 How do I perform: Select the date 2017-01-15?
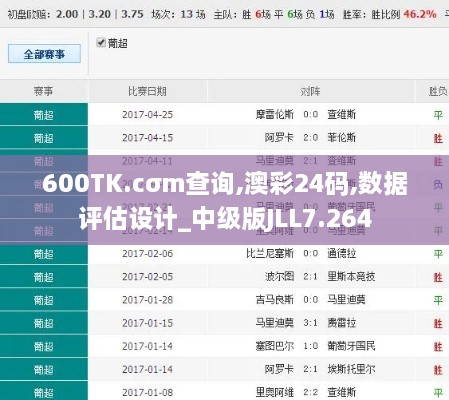(147, 323)
